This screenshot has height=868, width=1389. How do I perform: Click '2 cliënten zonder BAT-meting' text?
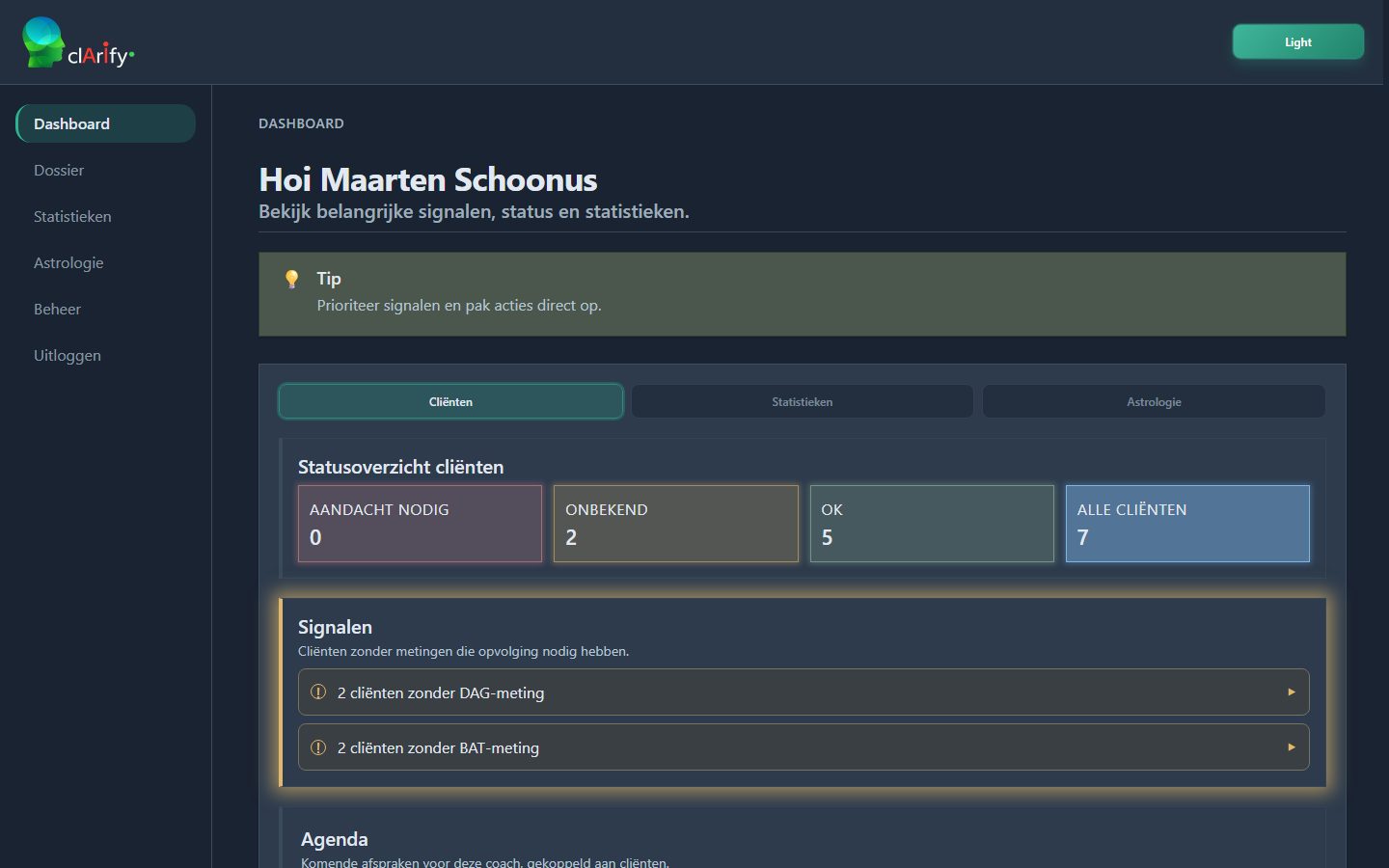[x=438, y=747]
